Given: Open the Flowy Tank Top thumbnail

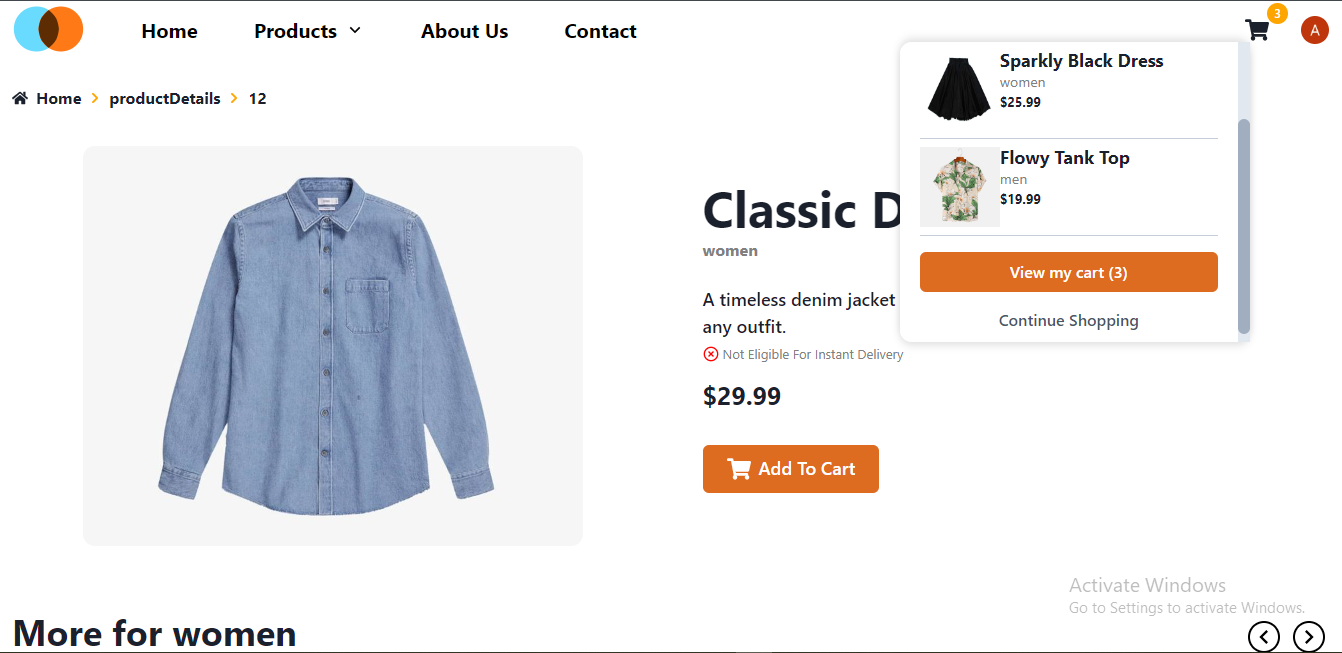Looking at the screenshot, I should pyautogui.click(x=960, y=187).
